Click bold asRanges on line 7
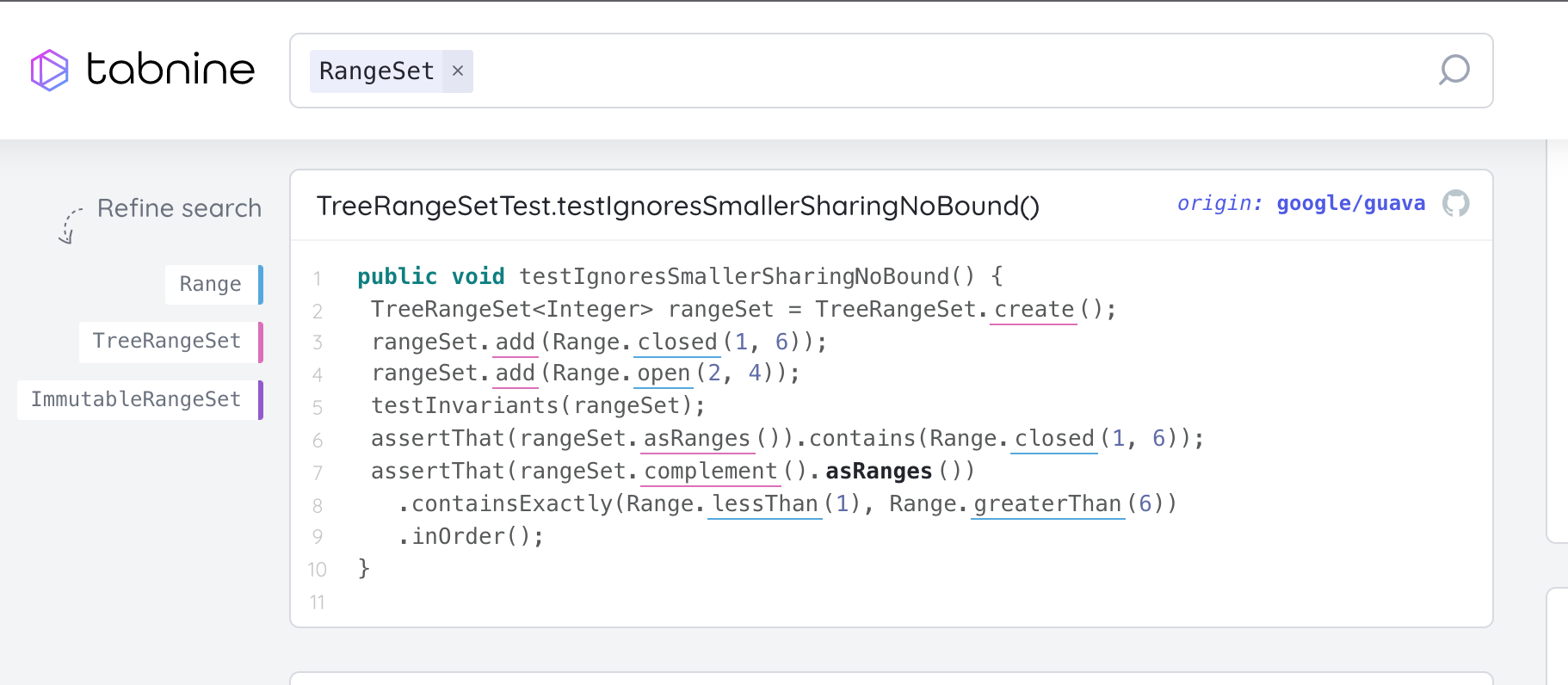The image size is (1568, 685). click(x=879, y=471)
